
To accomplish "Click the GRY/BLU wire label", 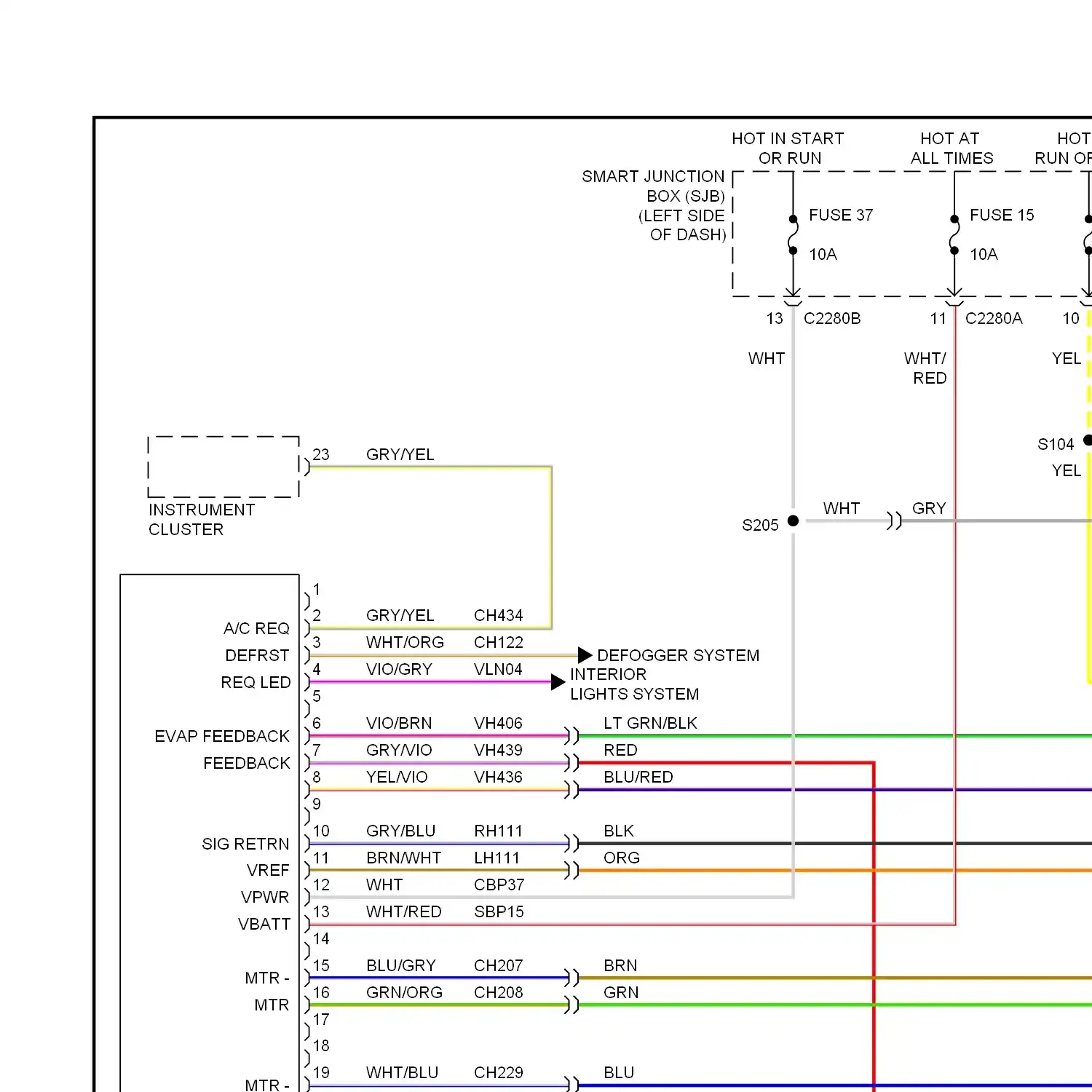I will click(400, 831).
